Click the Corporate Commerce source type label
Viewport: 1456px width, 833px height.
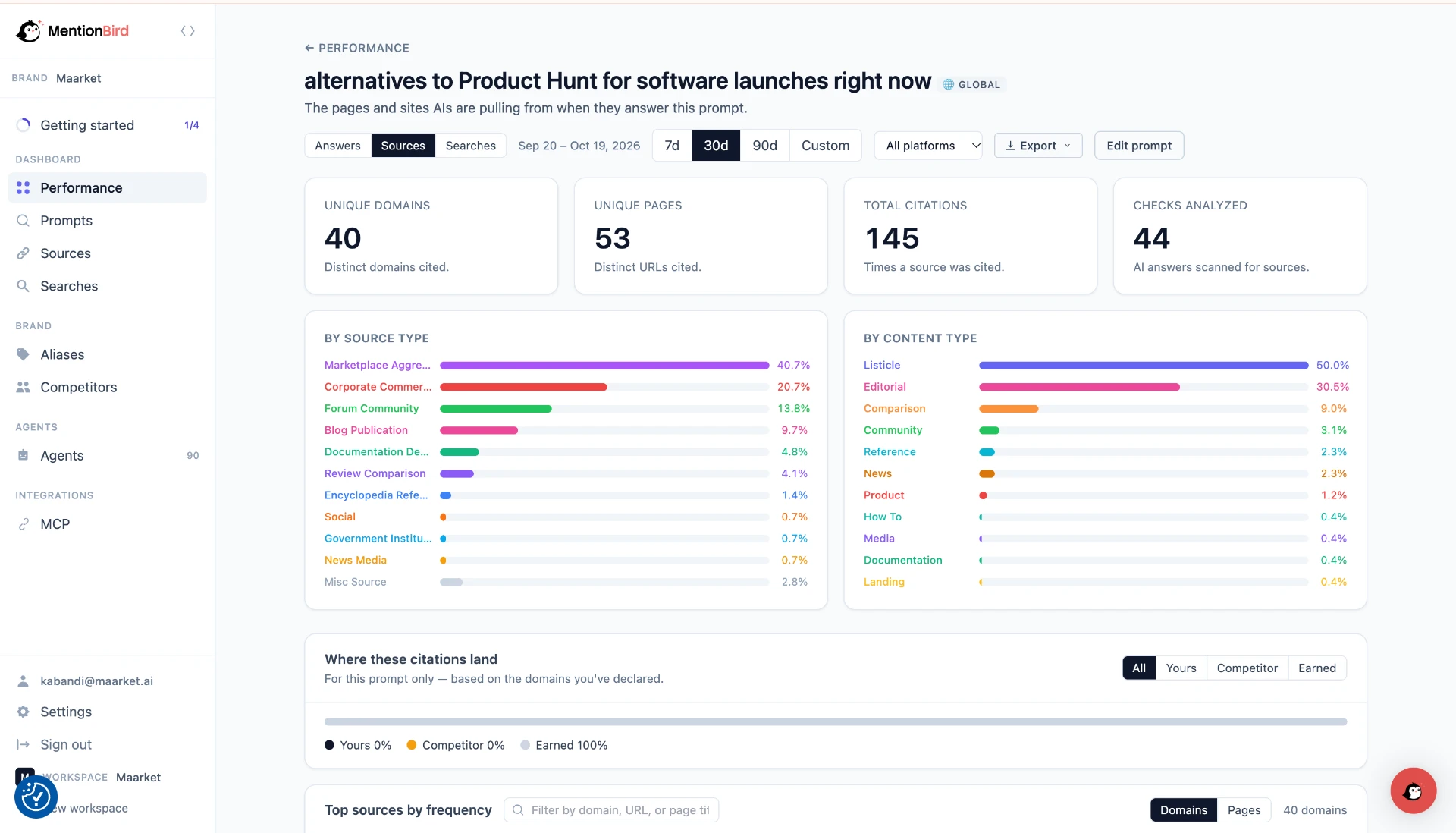click(378, 387)
